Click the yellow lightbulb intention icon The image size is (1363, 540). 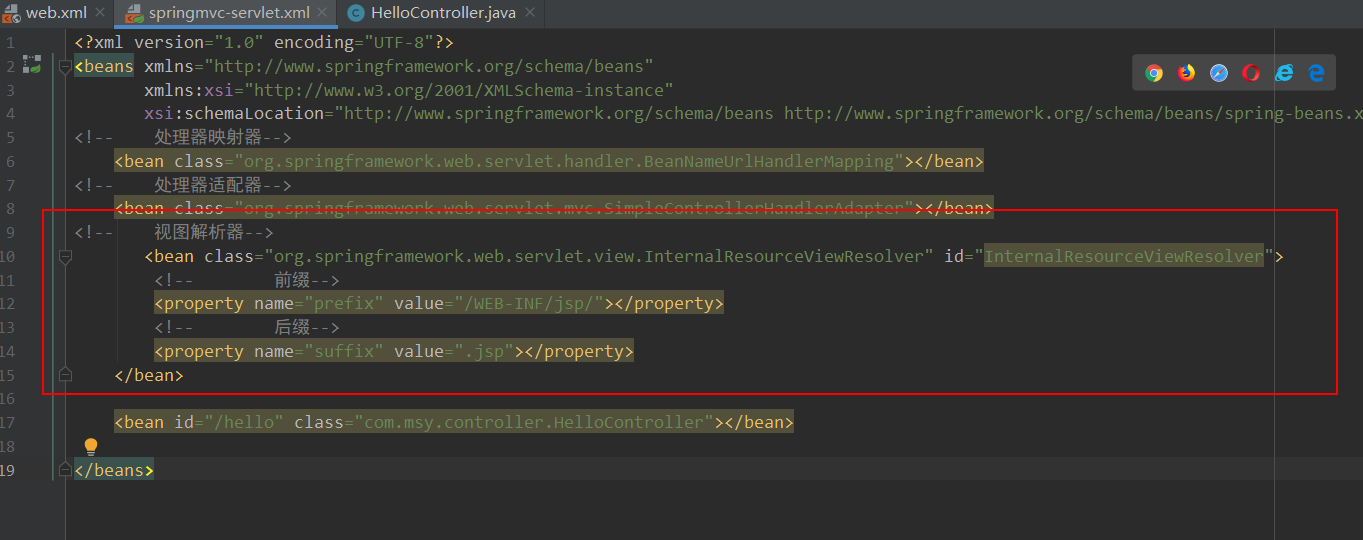click(x=91, y=446)
